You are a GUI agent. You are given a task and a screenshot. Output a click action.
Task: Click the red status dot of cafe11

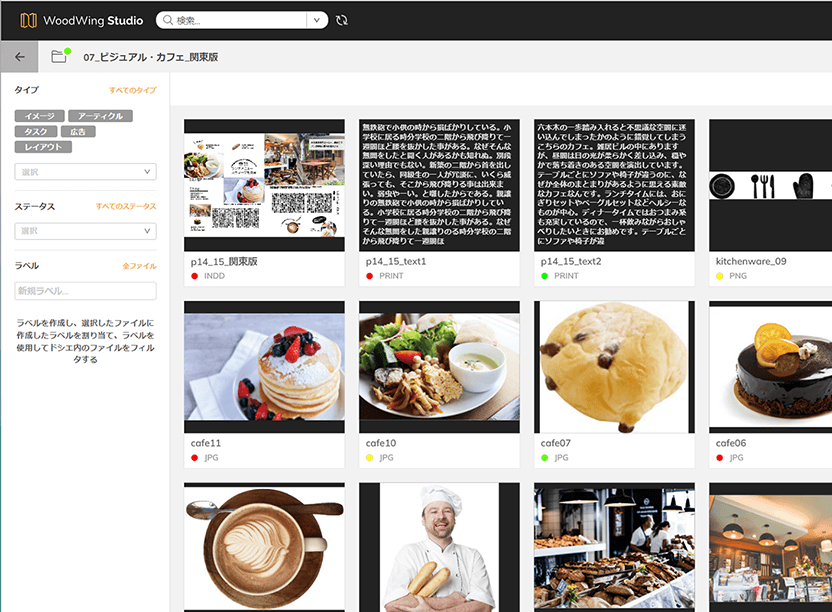click(195, 458)
